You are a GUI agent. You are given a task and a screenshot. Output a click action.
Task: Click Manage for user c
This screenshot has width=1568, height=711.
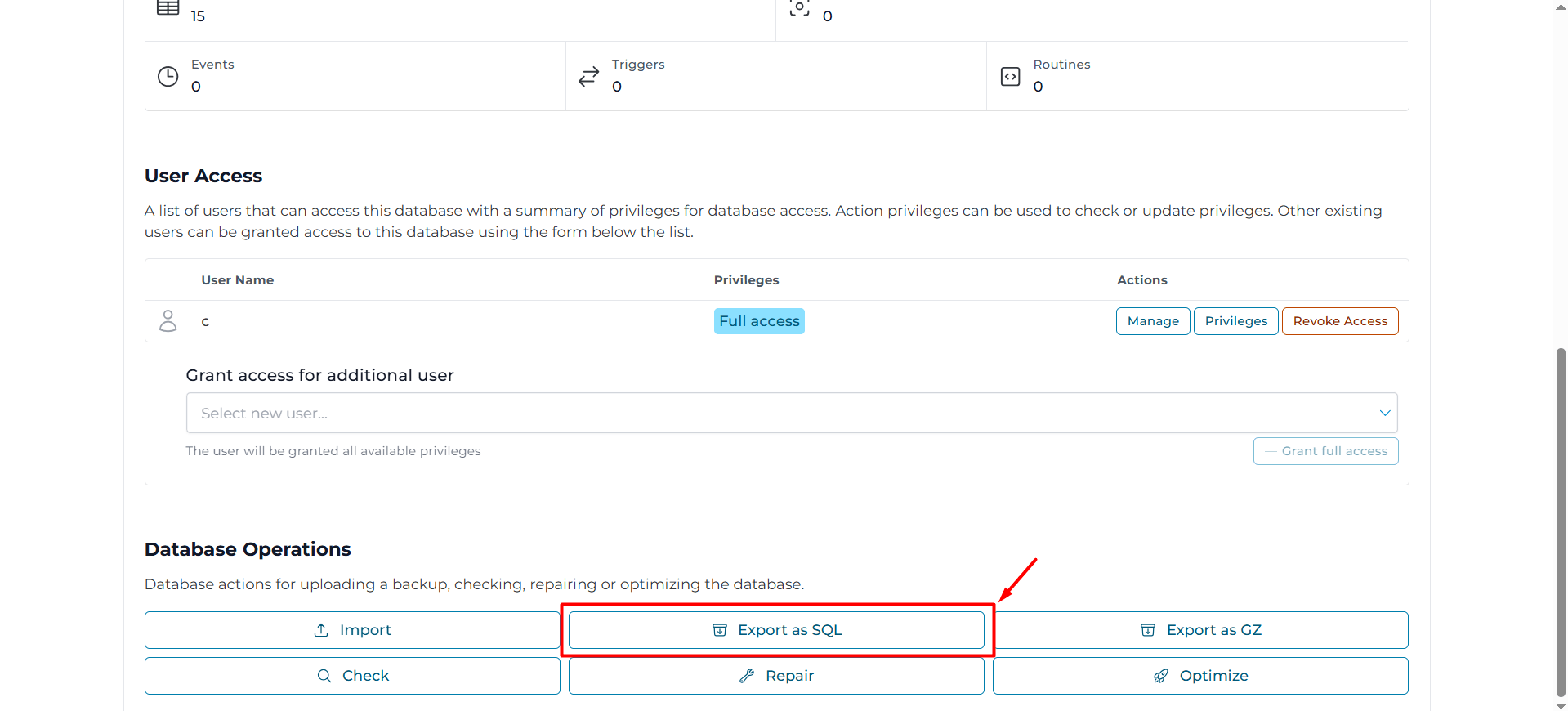(1153, 321)
